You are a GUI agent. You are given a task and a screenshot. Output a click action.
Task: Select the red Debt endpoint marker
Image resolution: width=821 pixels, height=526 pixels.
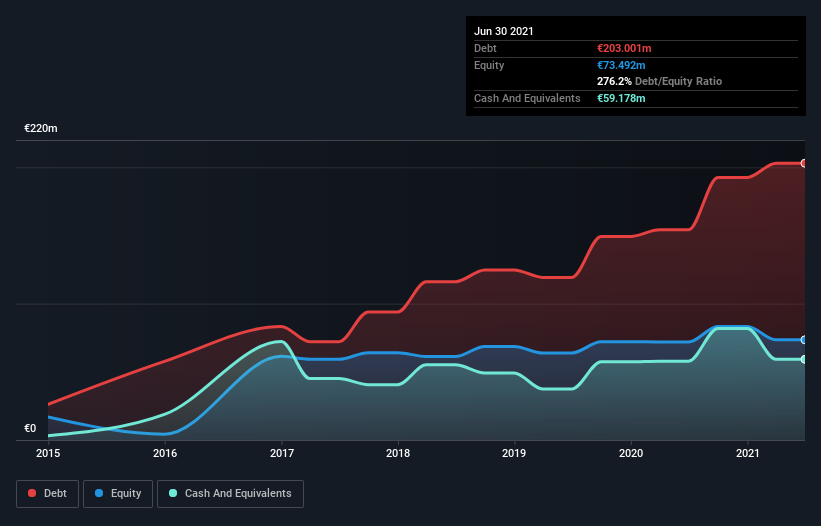804,163
